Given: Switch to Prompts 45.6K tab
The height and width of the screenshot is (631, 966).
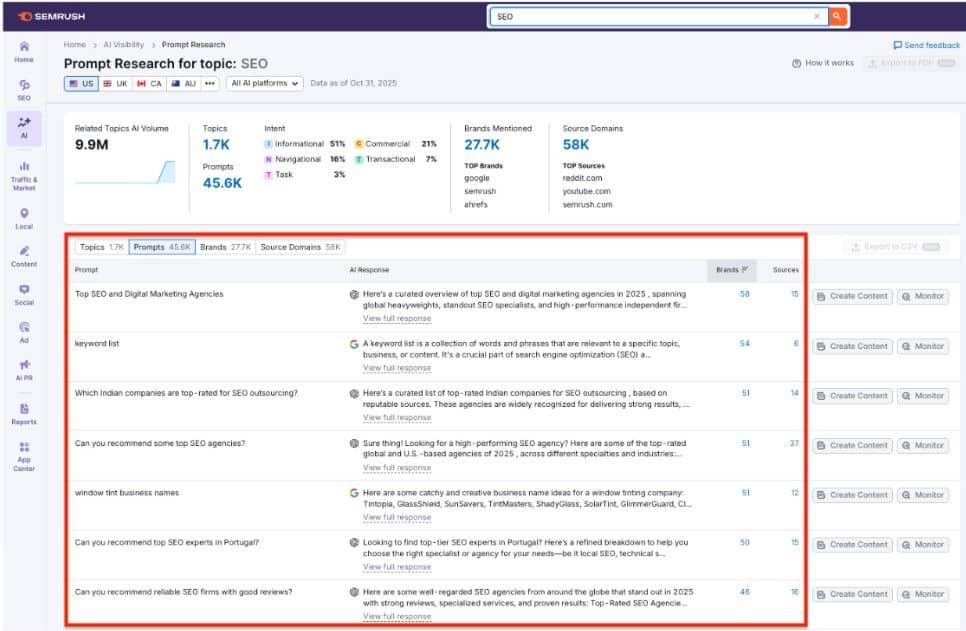Looking at the screenshot, I should coord(162,247).
